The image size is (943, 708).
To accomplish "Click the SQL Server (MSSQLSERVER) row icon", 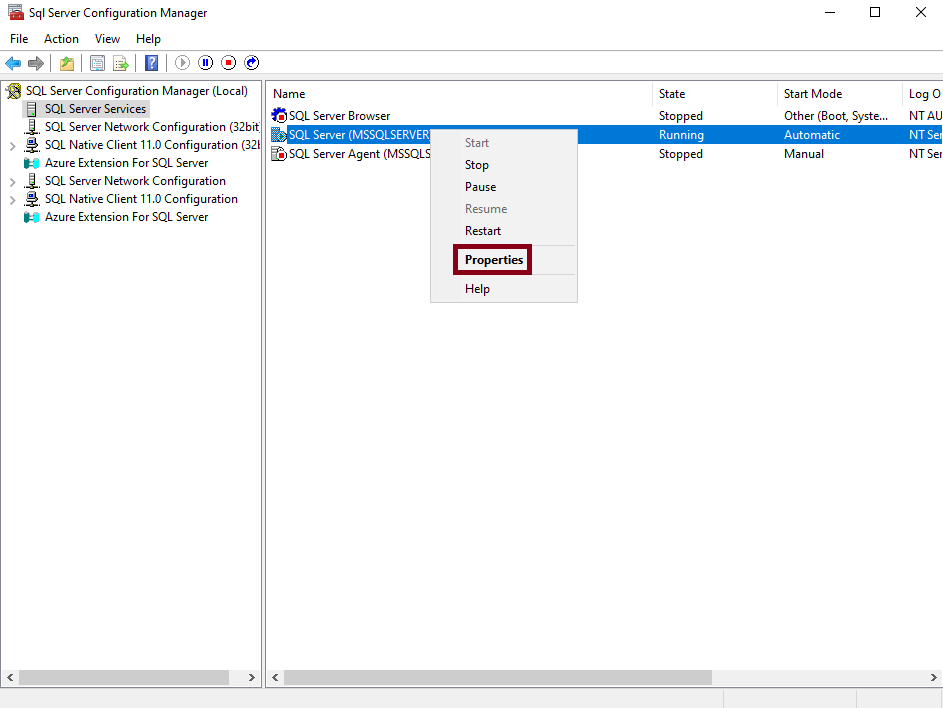I will click(279, 134).
